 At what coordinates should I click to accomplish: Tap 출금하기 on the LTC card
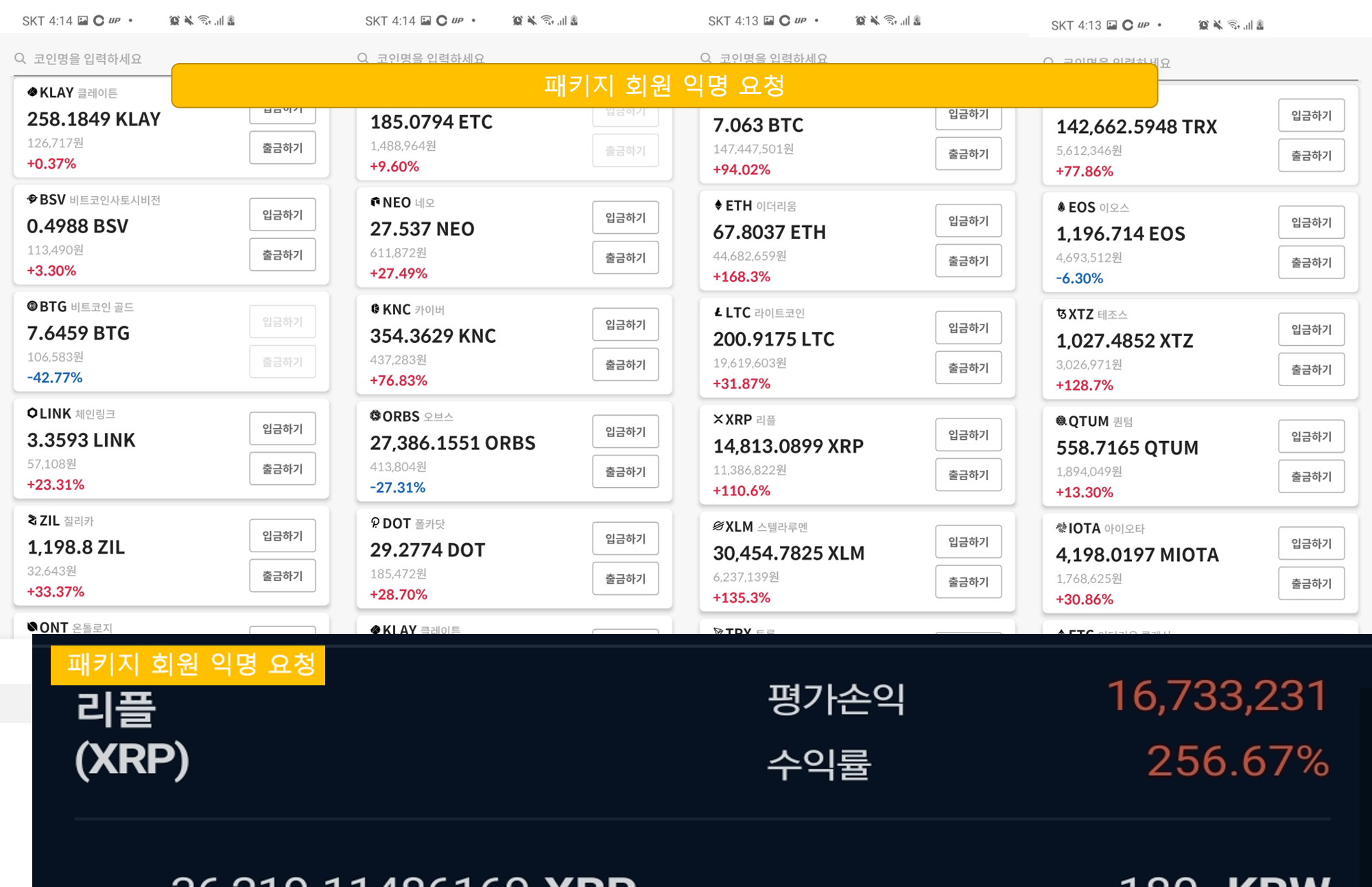coord(969,368)
